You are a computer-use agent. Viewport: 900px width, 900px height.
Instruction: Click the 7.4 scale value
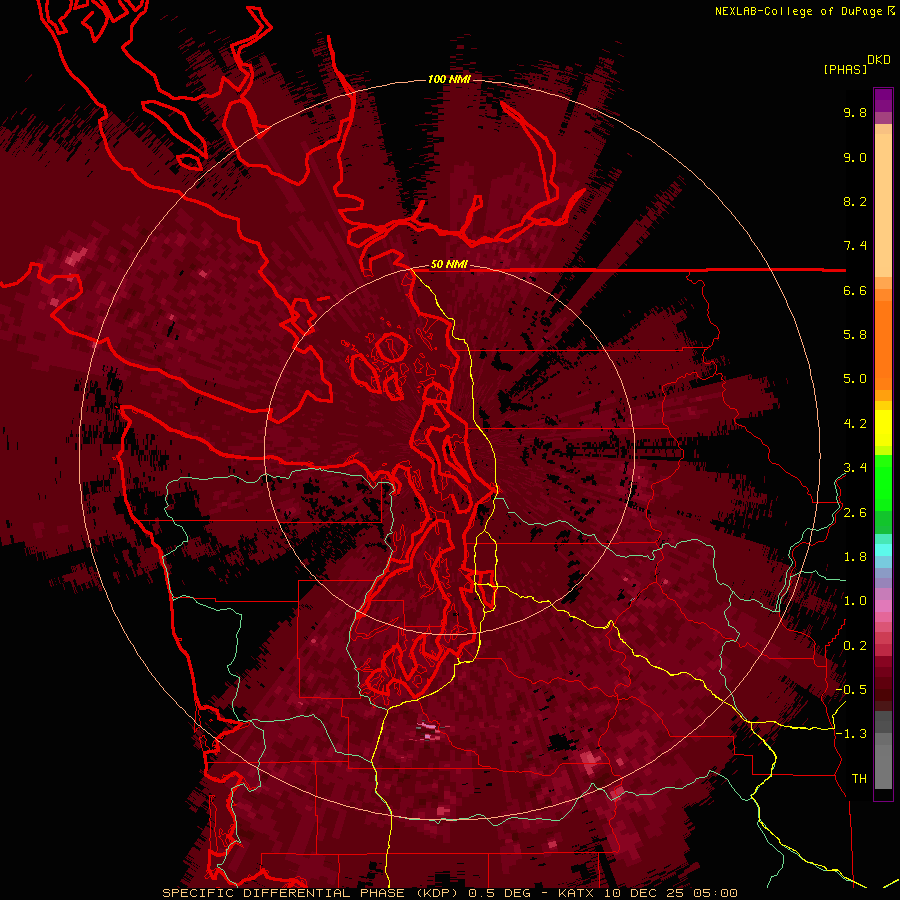point(855,246)
